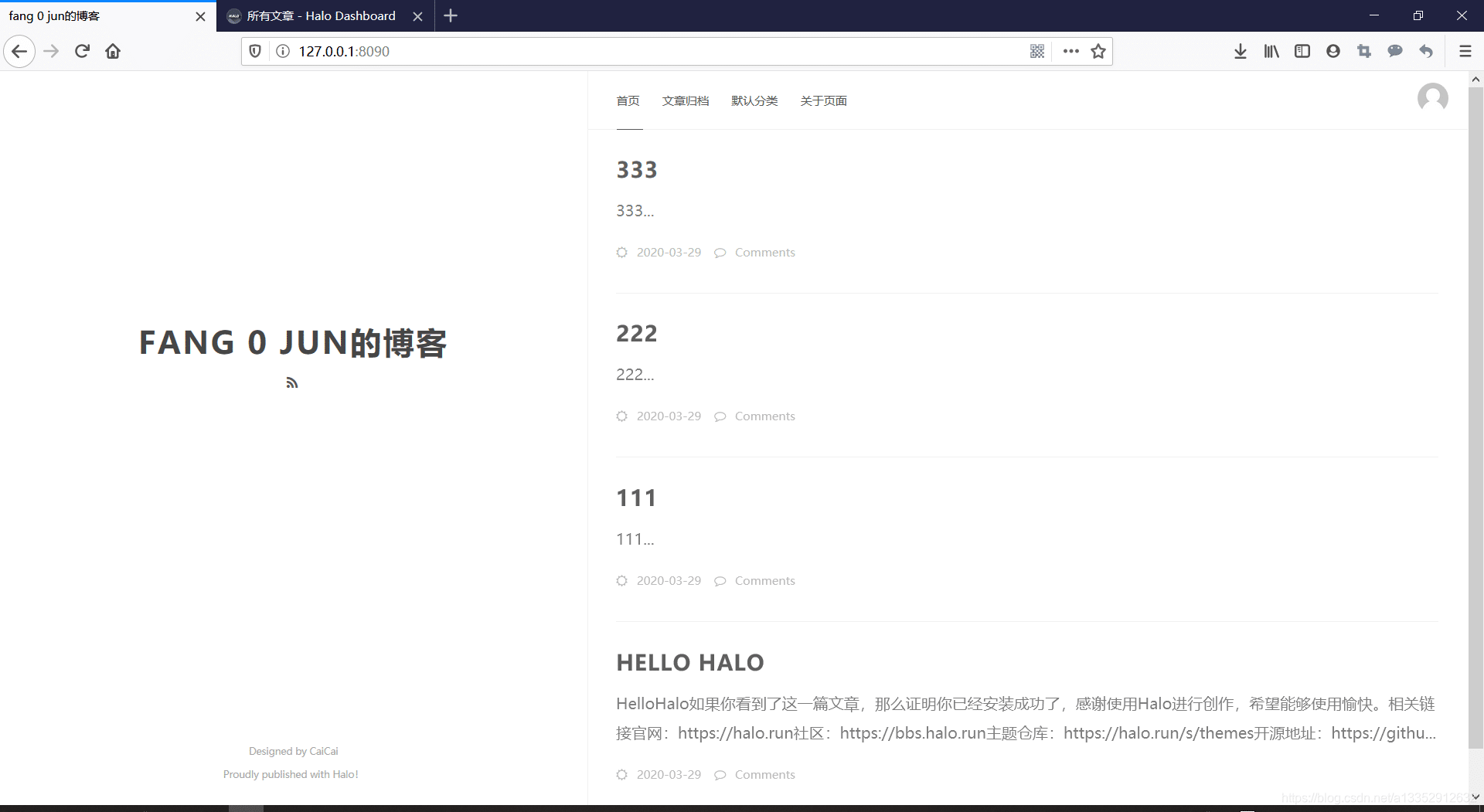The image size is (1484, 812).
Task: Open the 关于页面 menu item
Action: [x=824, y=101]
